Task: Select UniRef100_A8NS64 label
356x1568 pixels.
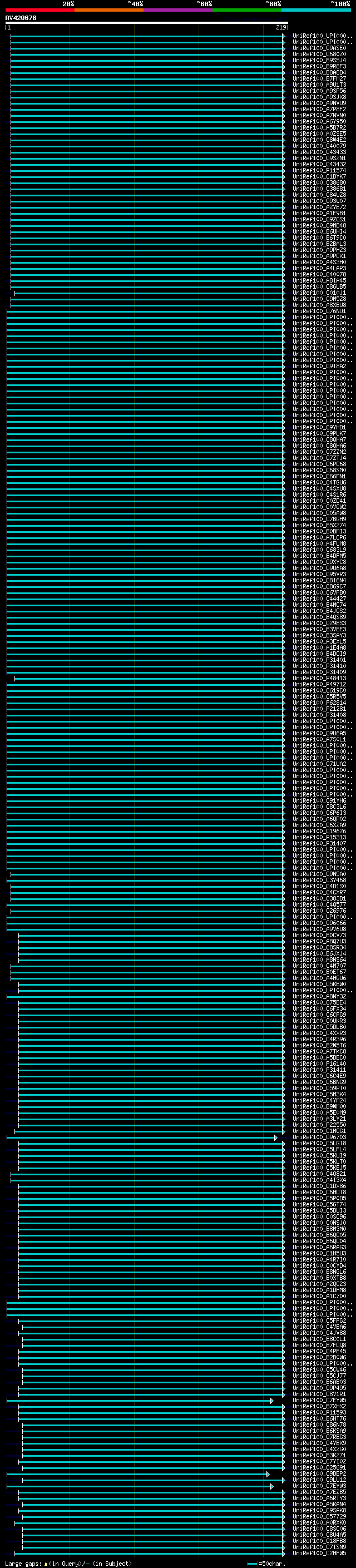Action: (319, 959)
